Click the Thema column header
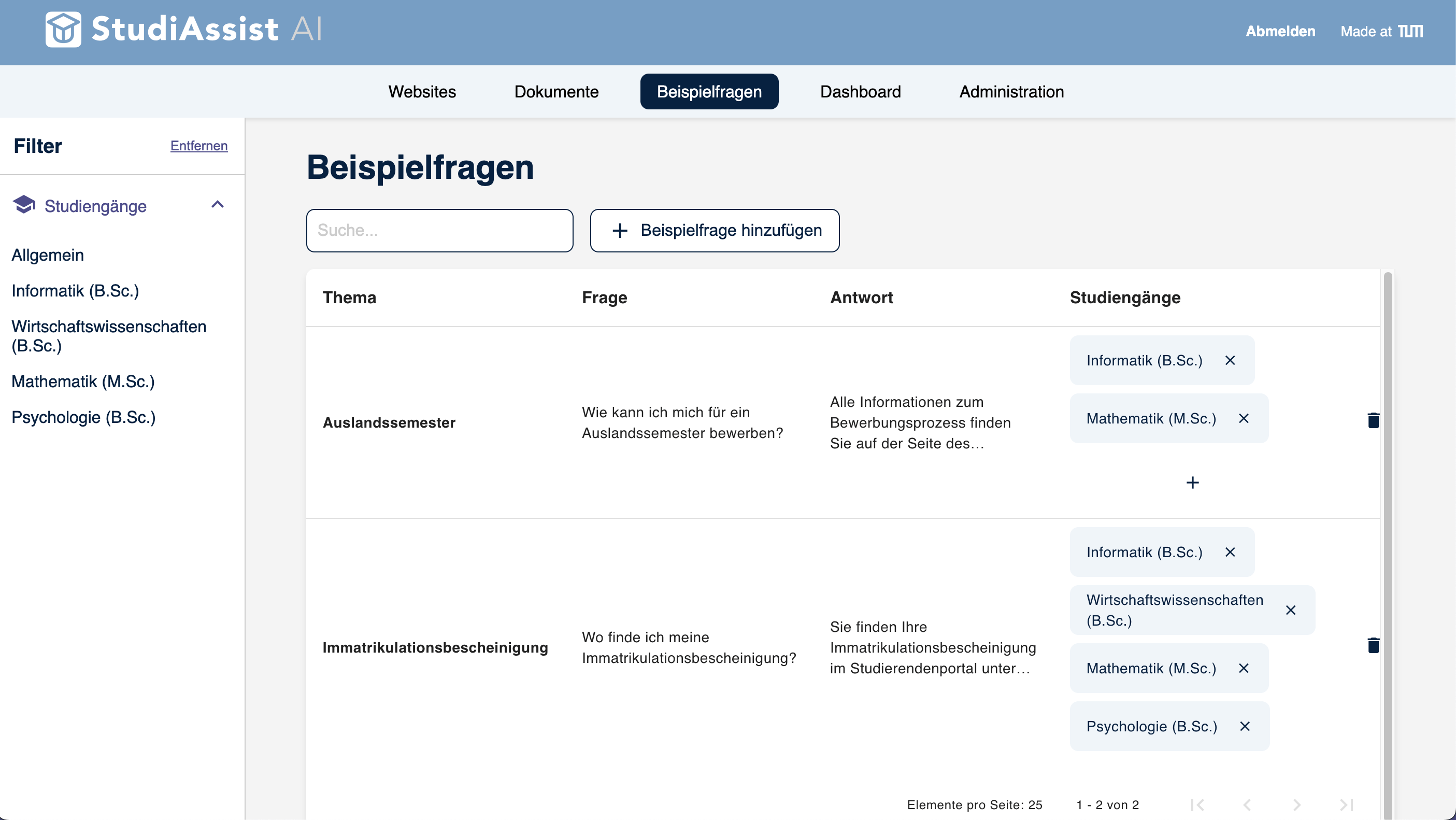This screenshot has height=820, width=1456. 349,298
